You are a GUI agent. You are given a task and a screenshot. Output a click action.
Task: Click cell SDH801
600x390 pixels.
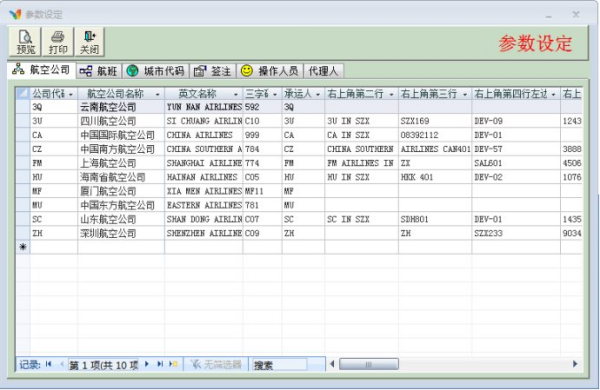click(x=435, y=219)
